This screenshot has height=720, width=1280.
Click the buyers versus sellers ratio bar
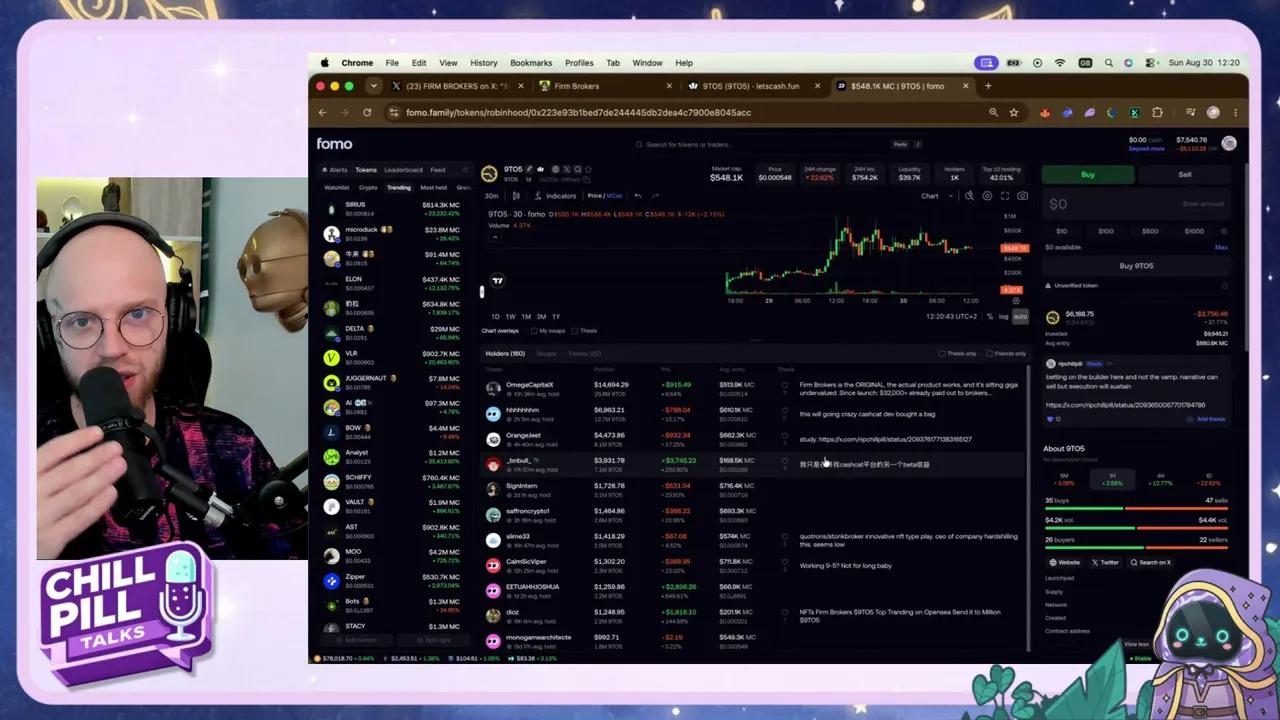(x=1136, y=548)
